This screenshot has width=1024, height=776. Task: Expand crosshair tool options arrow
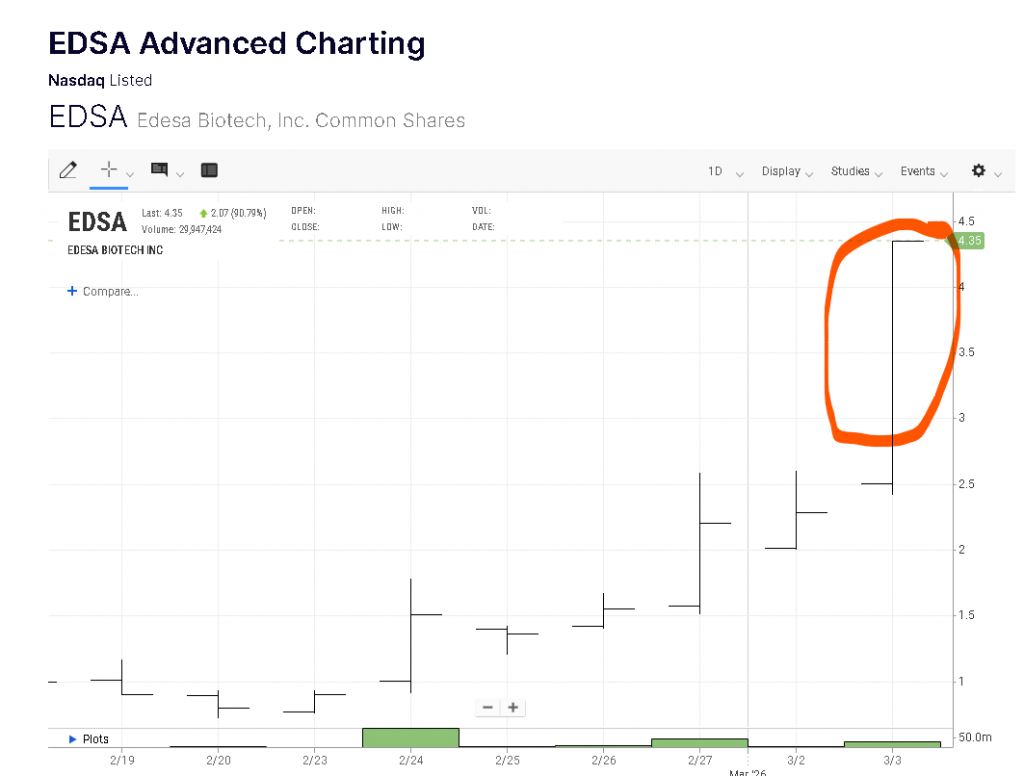(x=130, y=174)
